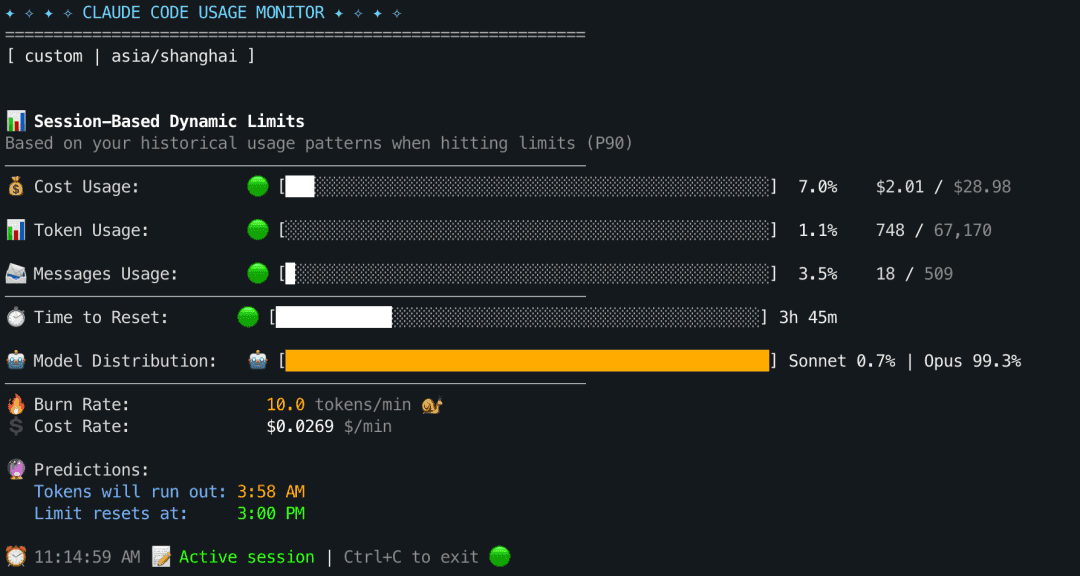Click the money bag icon beside Cost Usage
The width and height of the screenshot is (1080, 576).
pyautogui.click(x=16, y=186)
